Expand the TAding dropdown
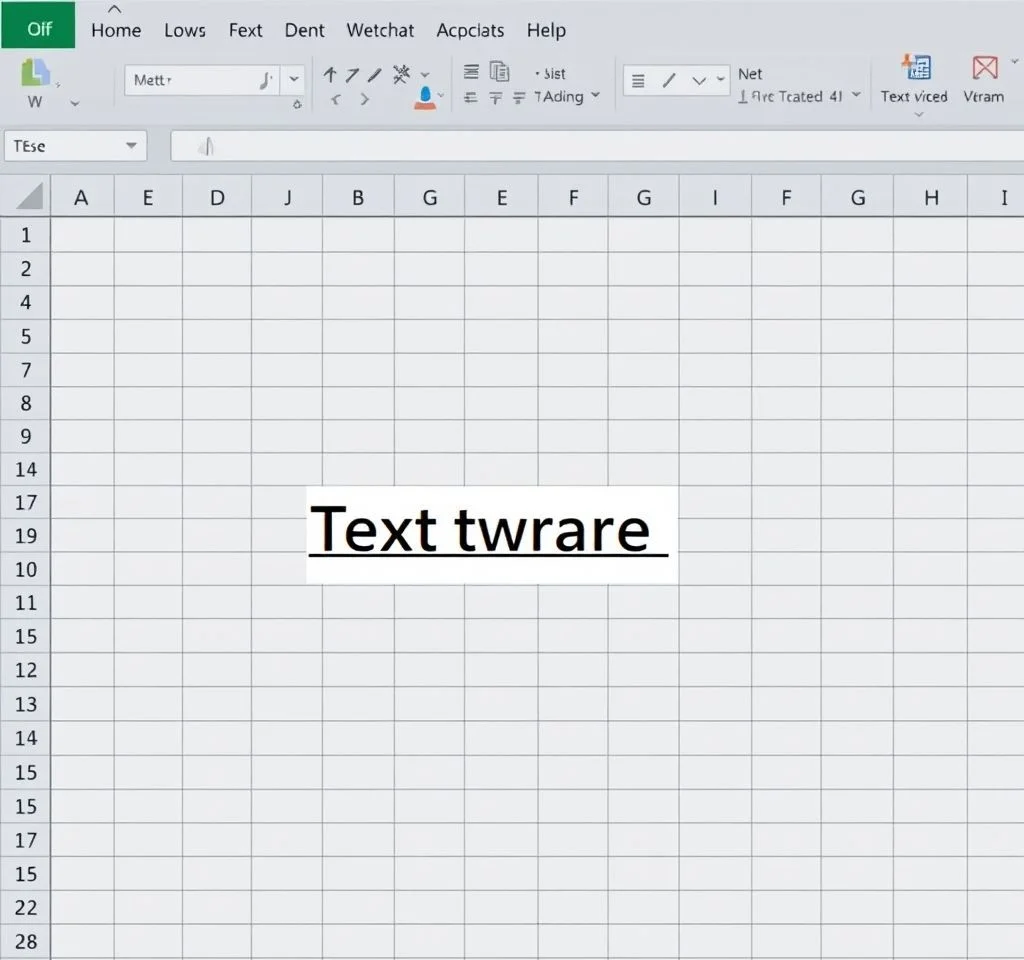The image size is (1024, 960). point(596,96)
